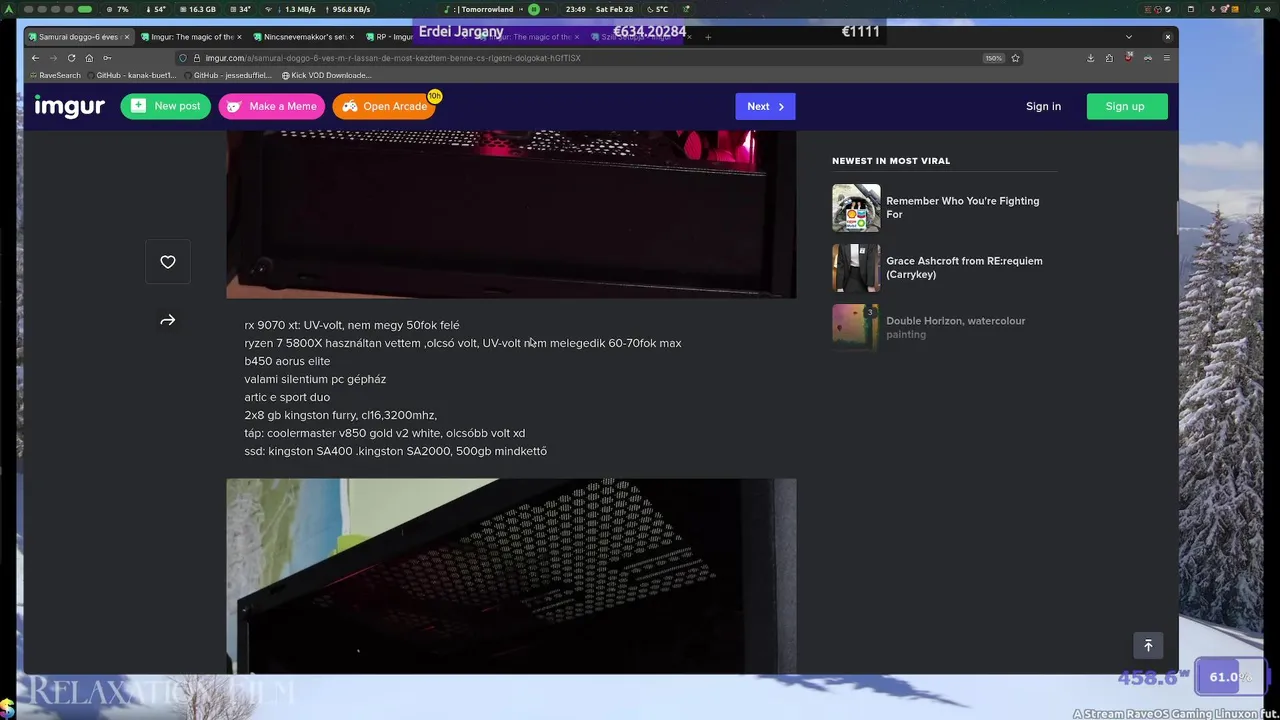Like the post with the heart icon
The height and width of the screenshot is (720, 1280).
pos(168,262)
